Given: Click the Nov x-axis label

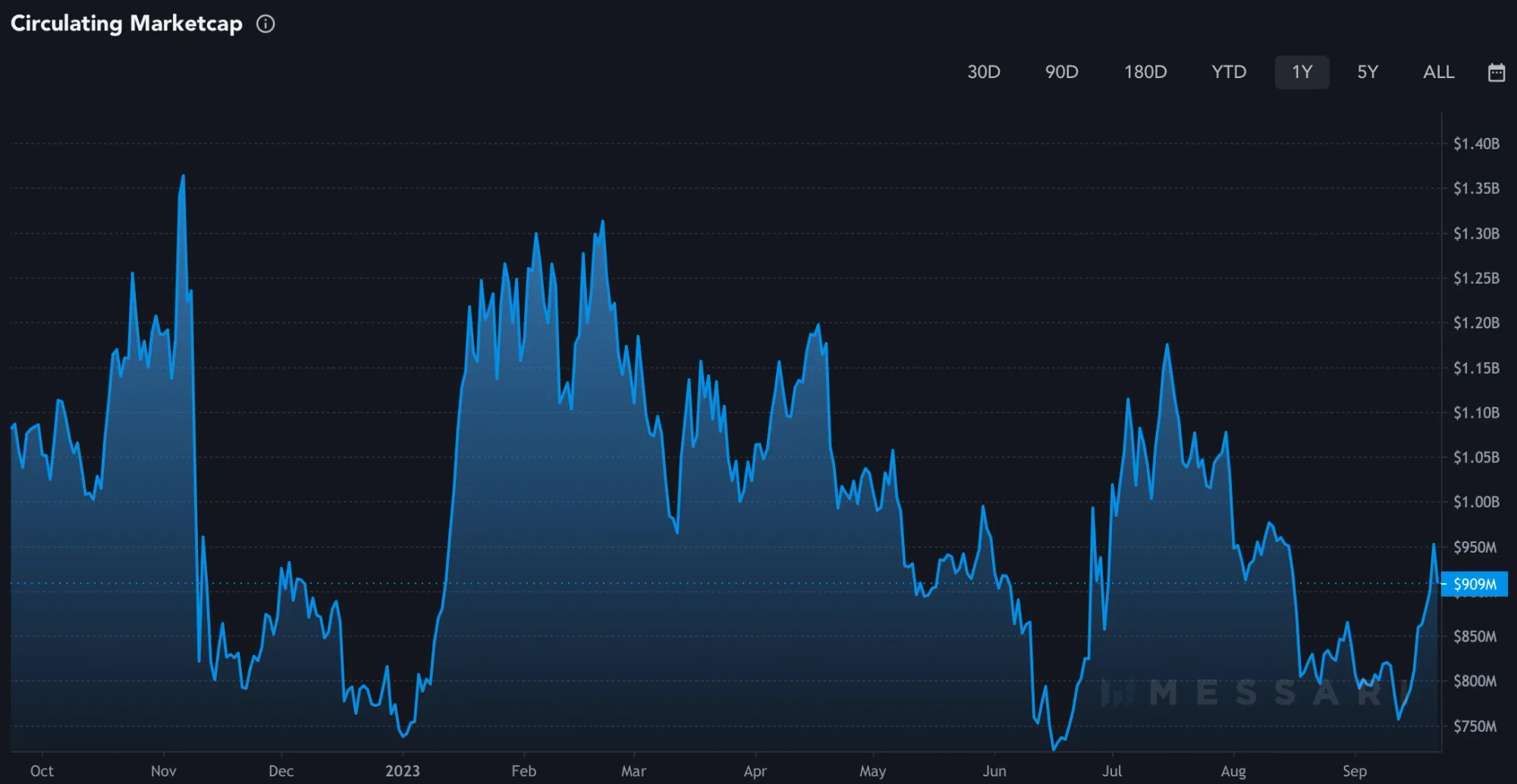Looking at the screenshot, I should [163, 771].
